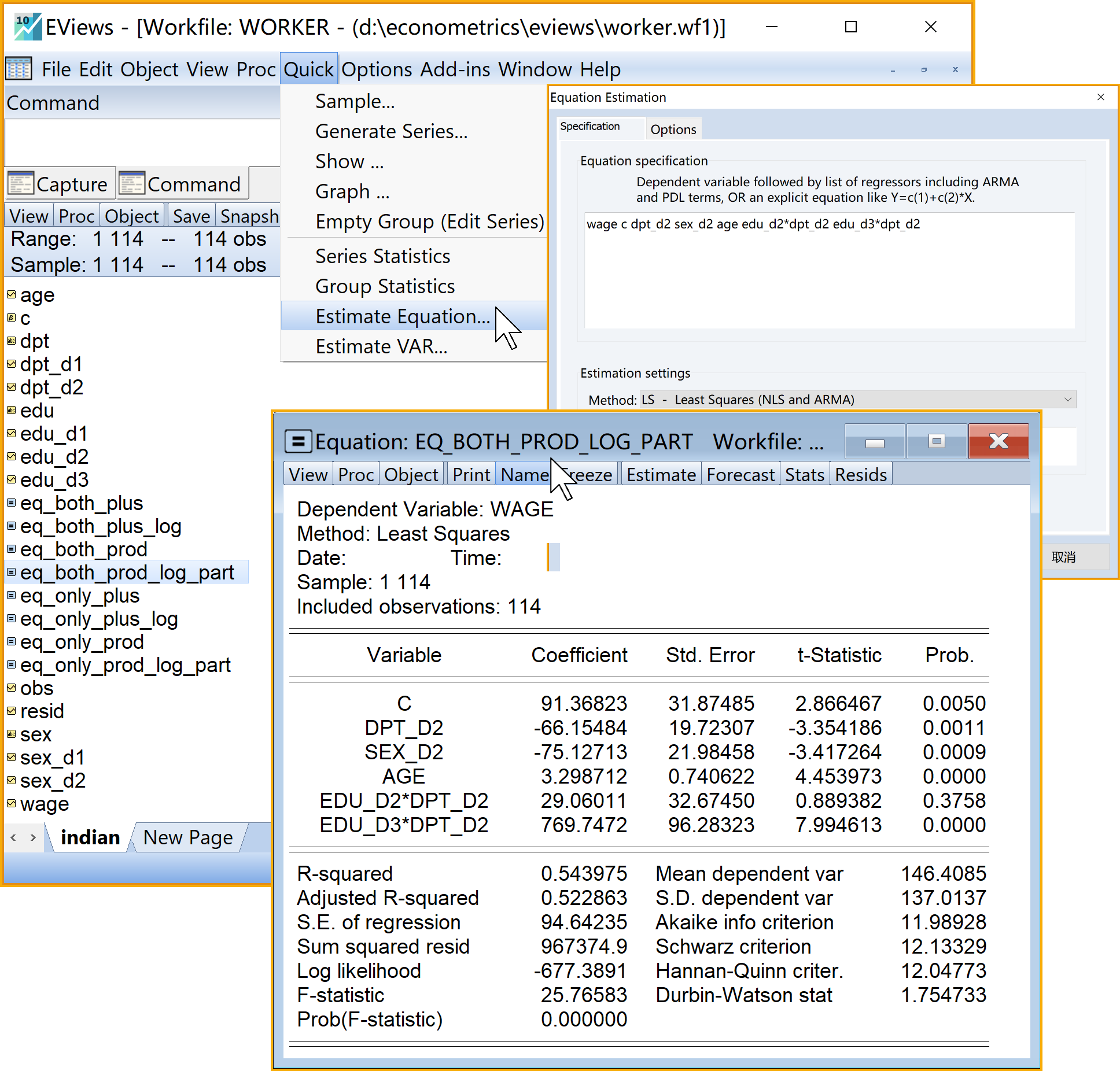
Task: Click the Capture tab icon
Action: 21,184
